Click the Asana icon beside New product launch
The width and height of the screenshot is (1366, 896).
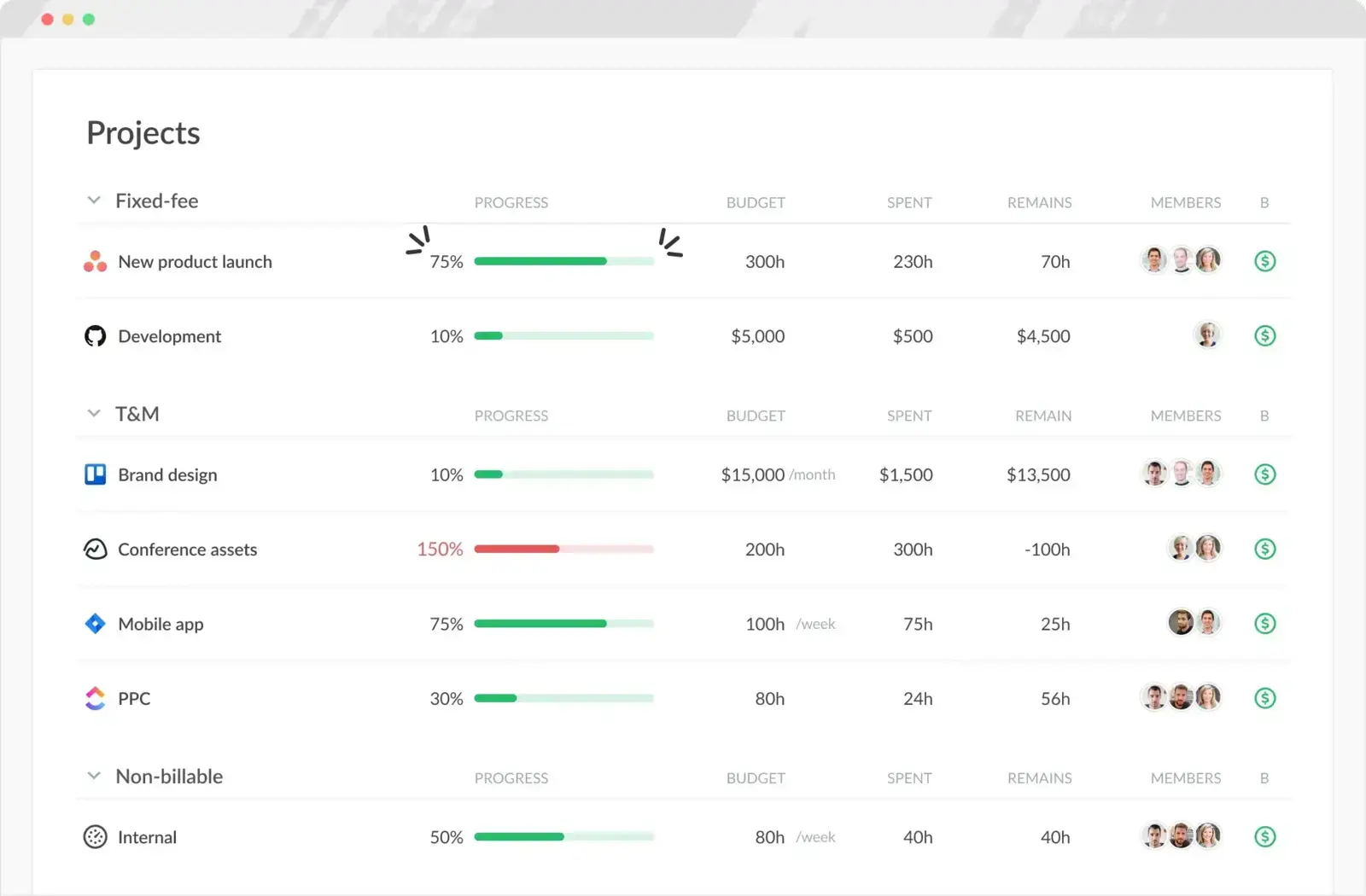[95, 261]
